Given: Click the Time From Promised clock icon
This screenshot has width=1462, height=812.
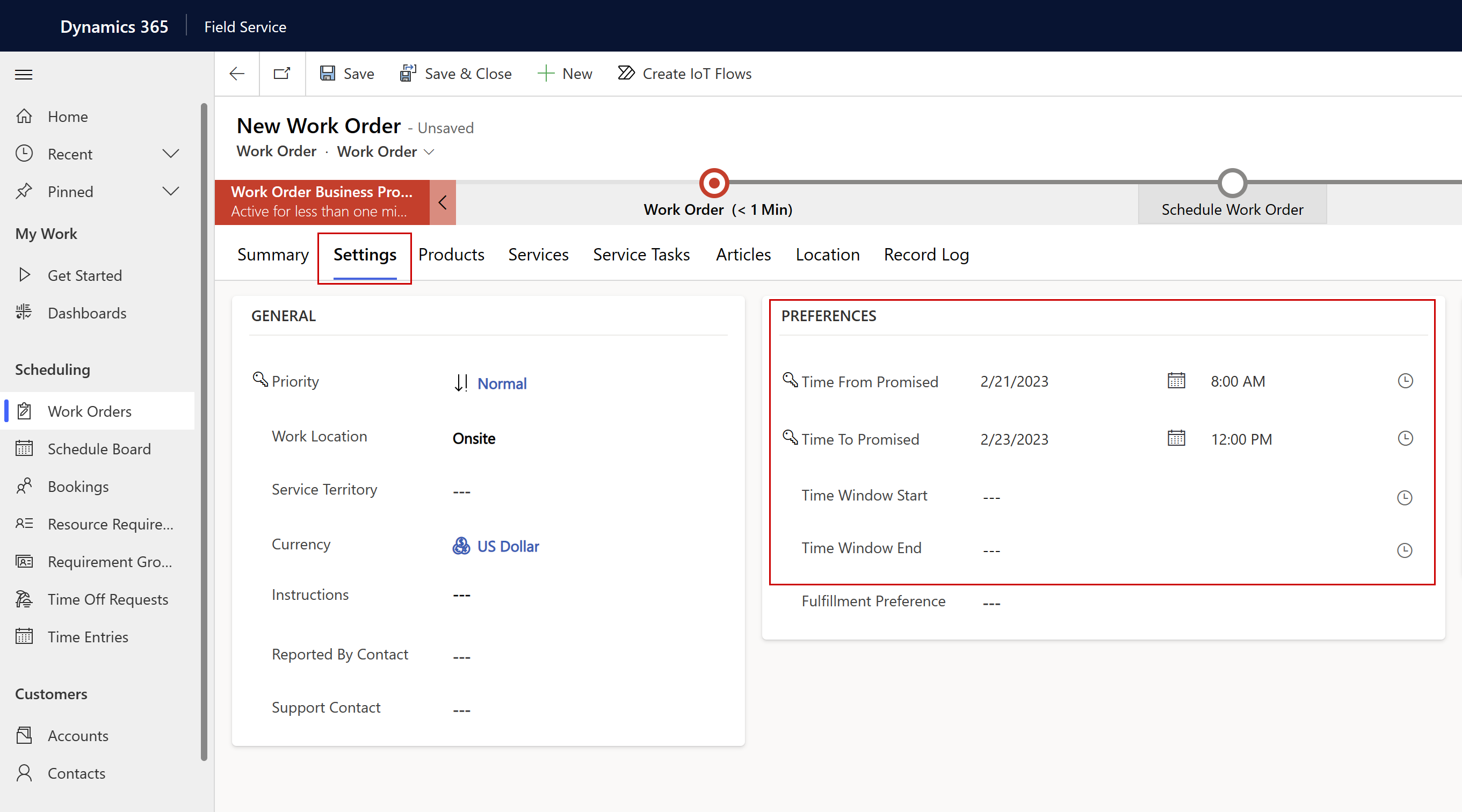Looking at the screenshot, I should [1405, 381].
